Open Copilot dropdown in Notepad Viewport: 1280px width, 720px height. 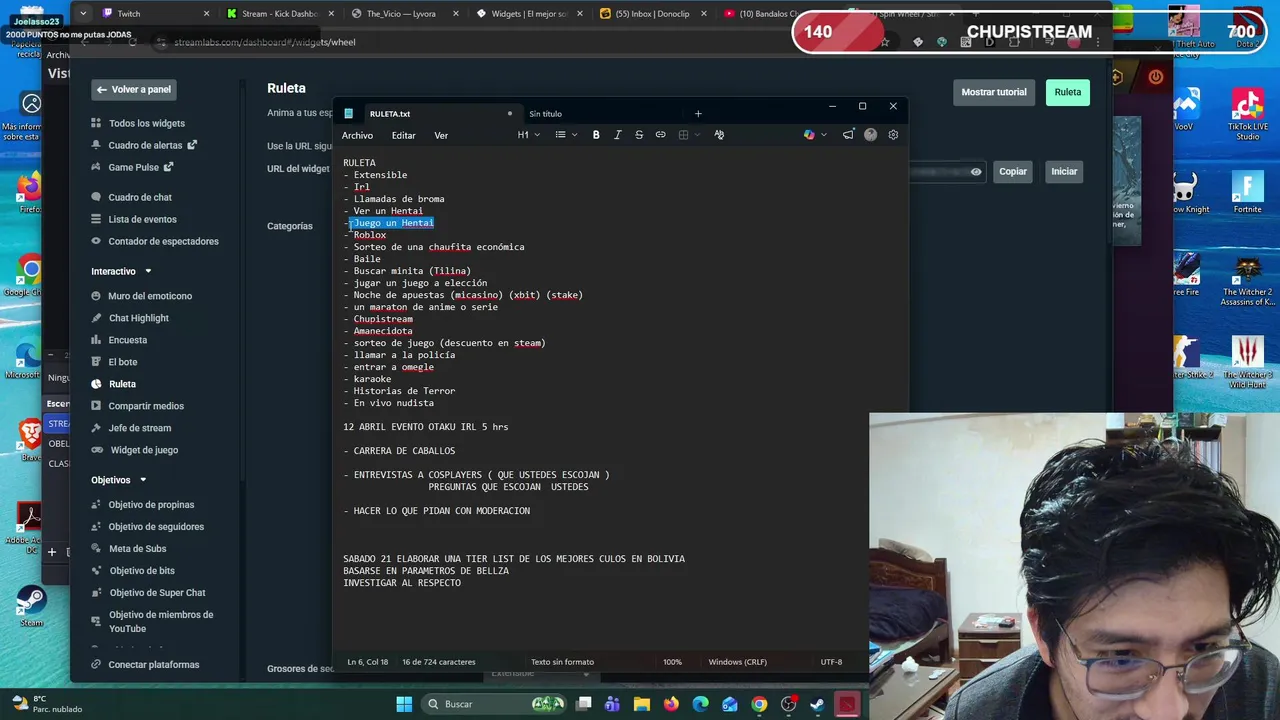point(815,135)
